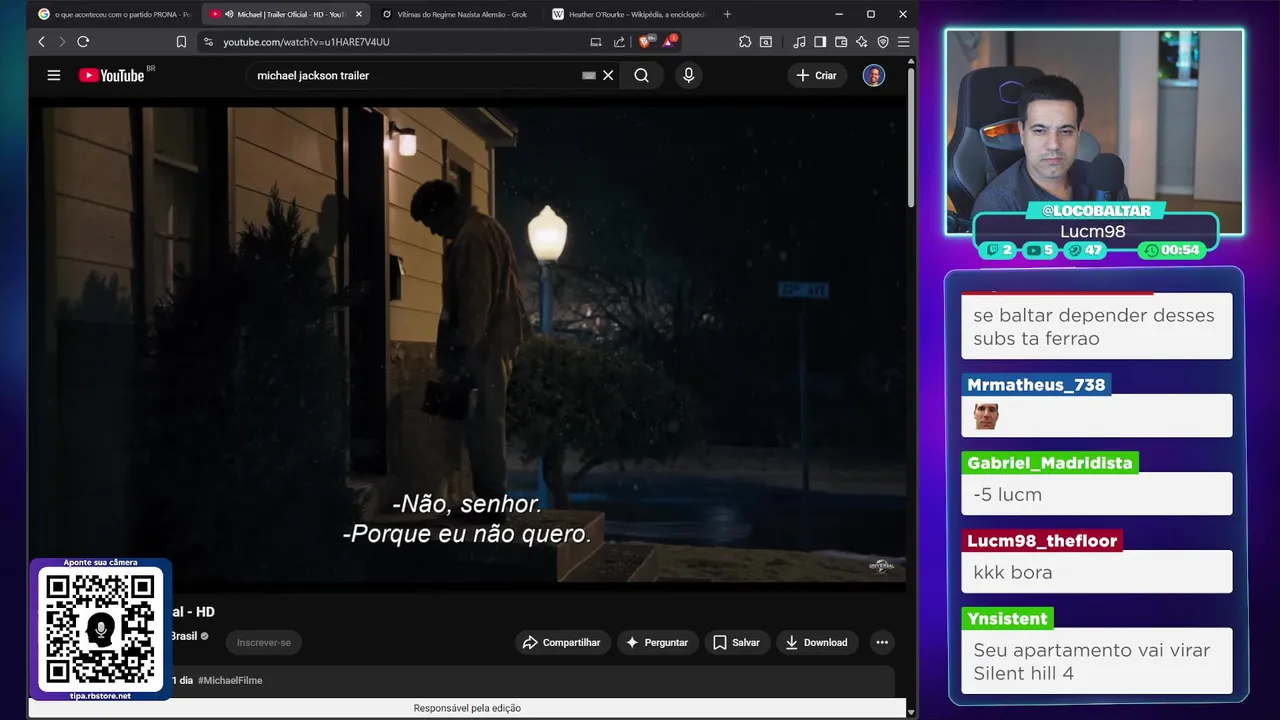Click the Gabriel_Madridista chat username
This screenshot has height=720, width=1280.
(1050, 463)
